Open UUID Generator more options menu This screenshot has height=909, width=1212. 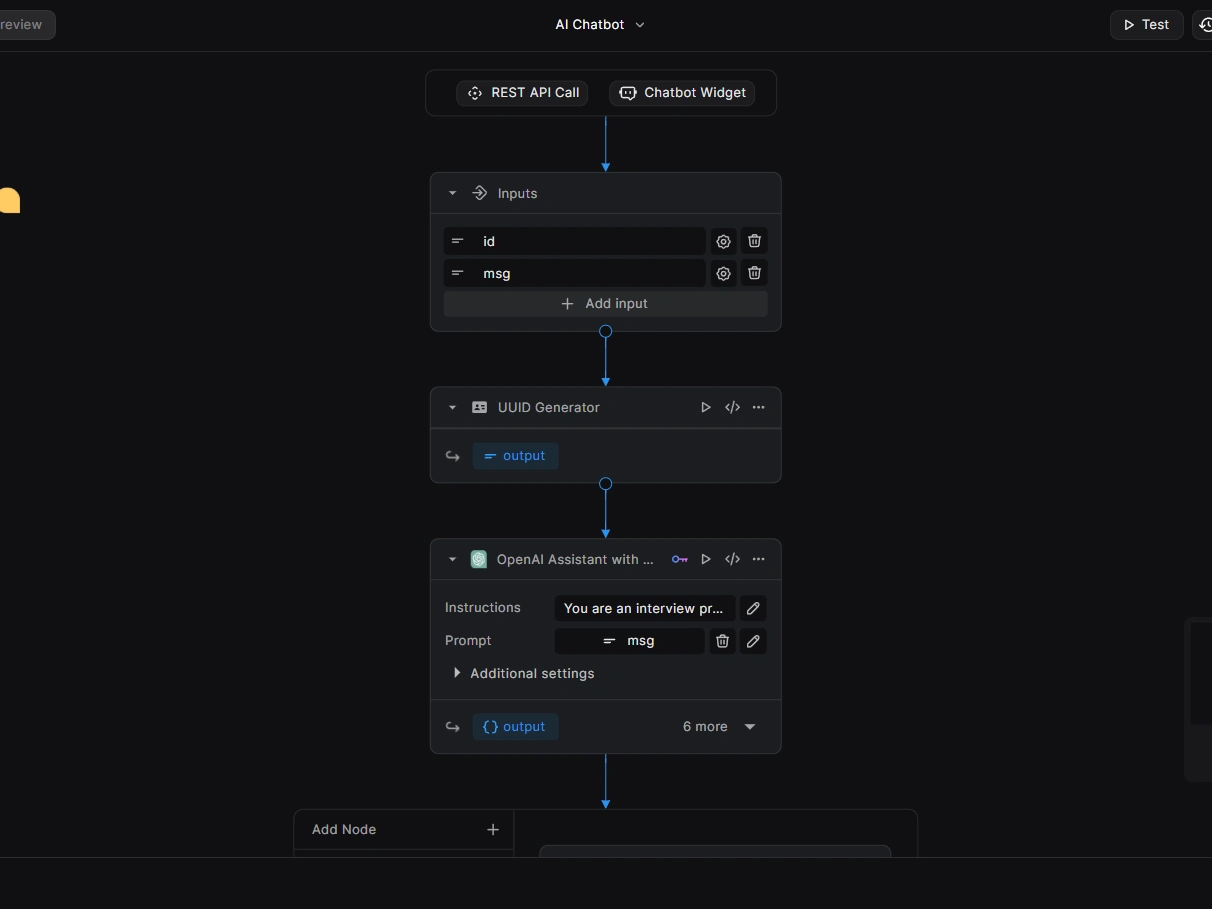759,407
